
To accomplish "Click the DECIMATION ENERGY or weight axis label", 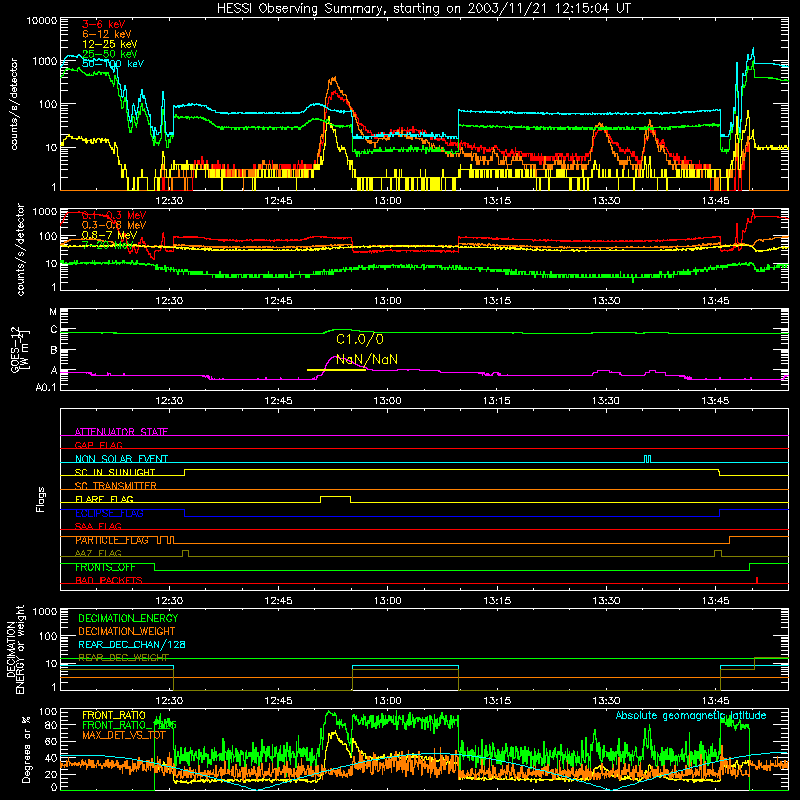I will coord(15,649).
